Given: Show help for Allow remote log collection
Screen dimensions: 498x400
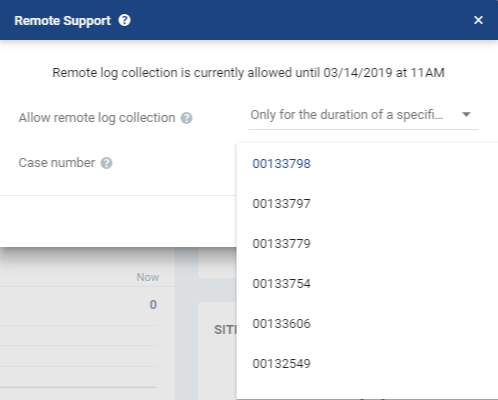Looking at the screenshot, I should click(x=186, y=118).
